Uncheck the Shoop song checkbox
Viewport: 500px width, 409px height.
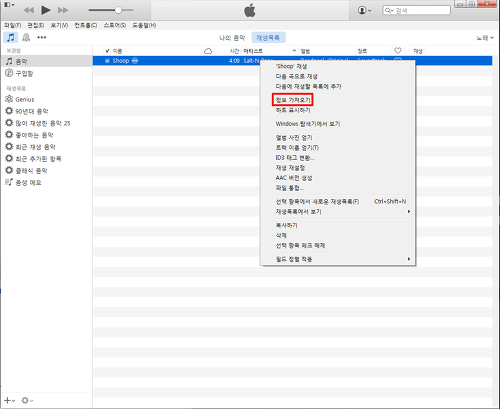pos(107,61)
